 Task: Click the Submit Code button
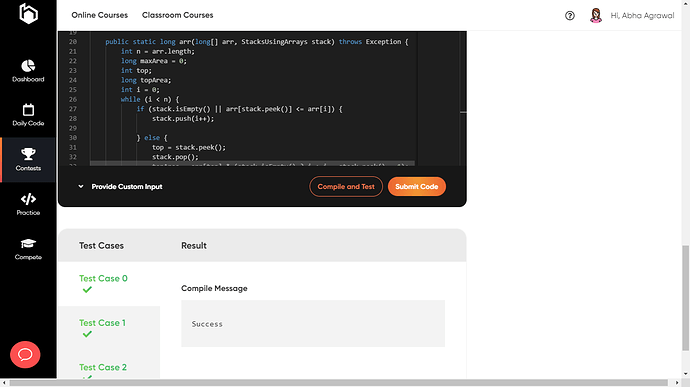(x=416, y=187)
